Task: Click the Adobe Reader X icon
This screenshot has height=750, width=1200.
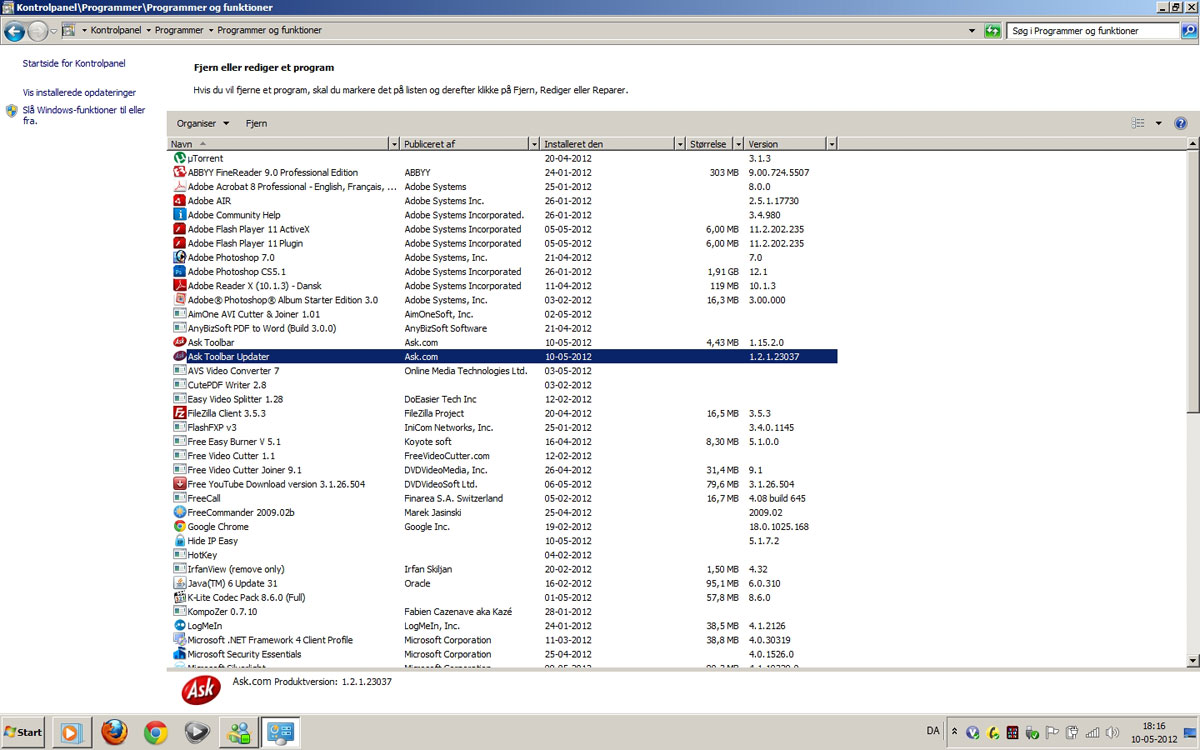Action: point(180,285)
